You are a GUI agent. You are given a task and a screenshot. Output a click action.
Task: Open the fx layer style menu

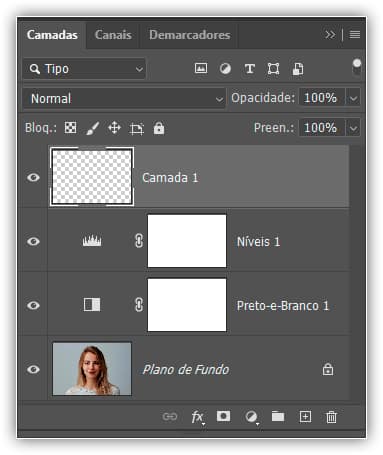[x=198, y=417]
